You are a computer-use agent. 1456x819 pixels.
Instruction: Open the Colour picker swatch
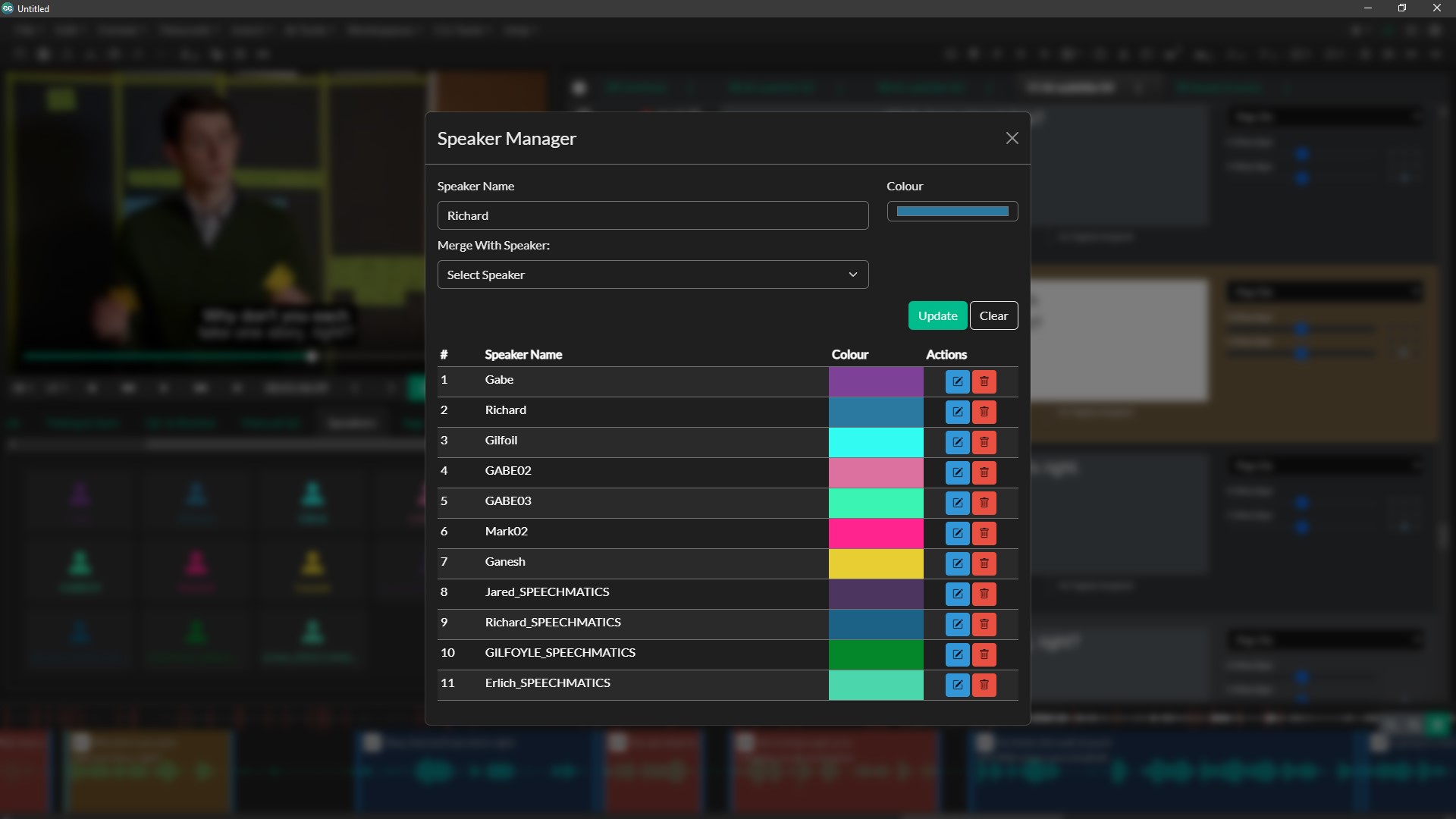tap(952, 212)
